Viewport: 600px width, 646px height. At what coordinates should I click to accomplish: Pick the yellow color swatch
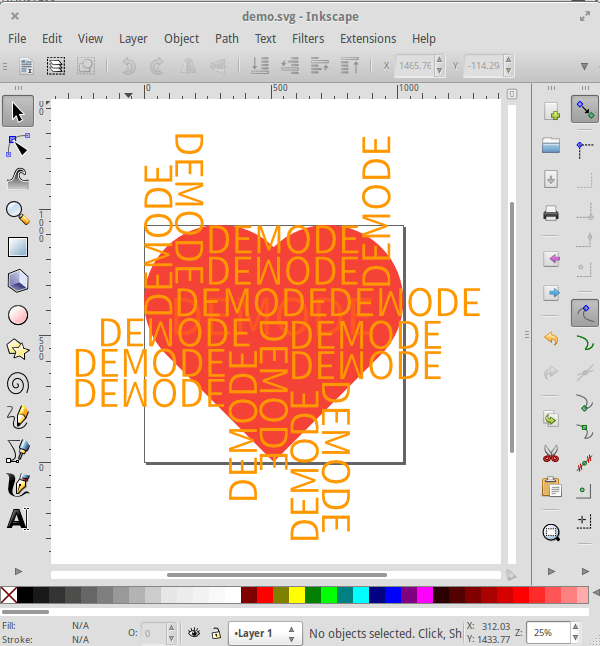[x=297, y=595]
